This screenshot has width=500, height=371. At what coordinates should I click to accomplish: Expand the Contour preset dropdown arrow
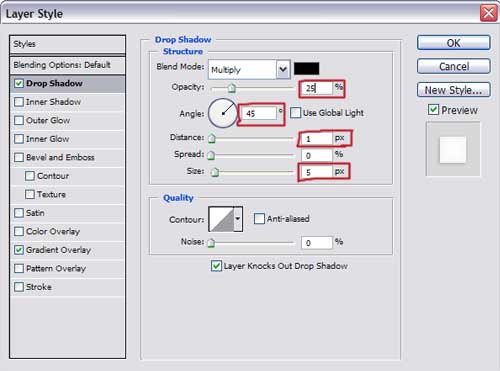coord(238,219)
